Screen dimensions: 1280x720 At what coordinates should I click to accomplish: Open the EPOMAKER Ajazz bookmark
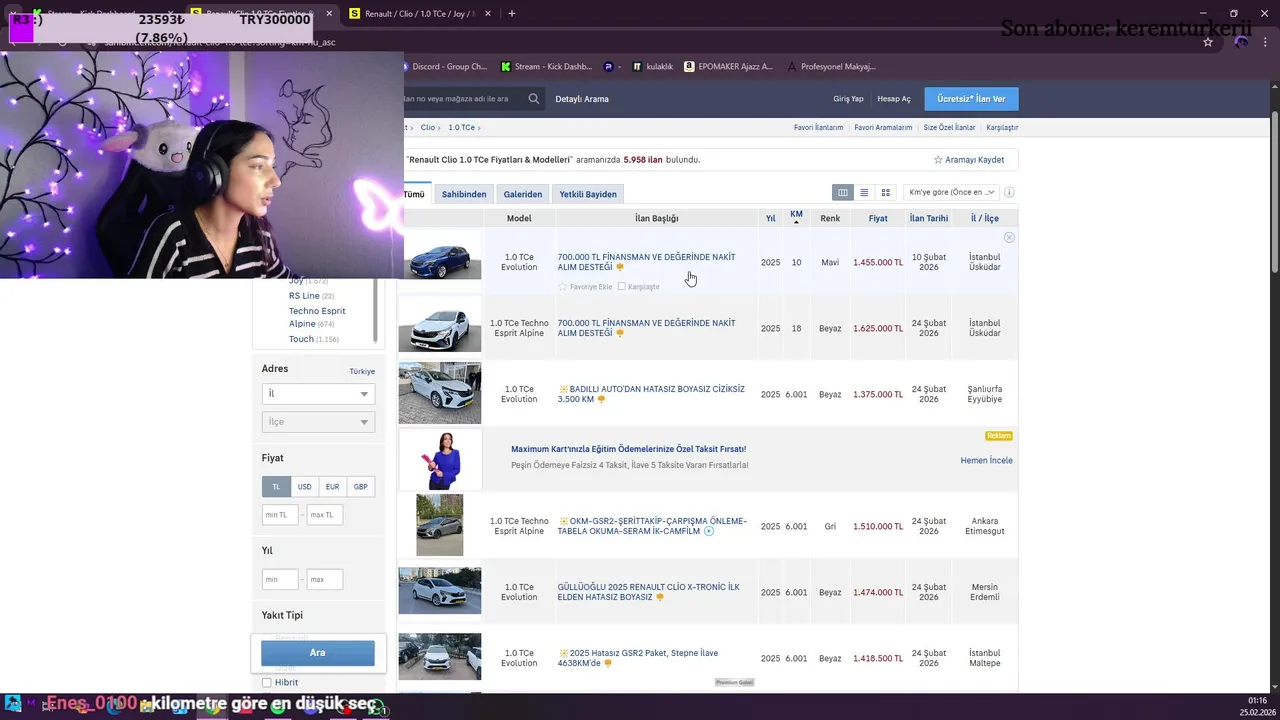pyautogui.click(x=729, y=67)
